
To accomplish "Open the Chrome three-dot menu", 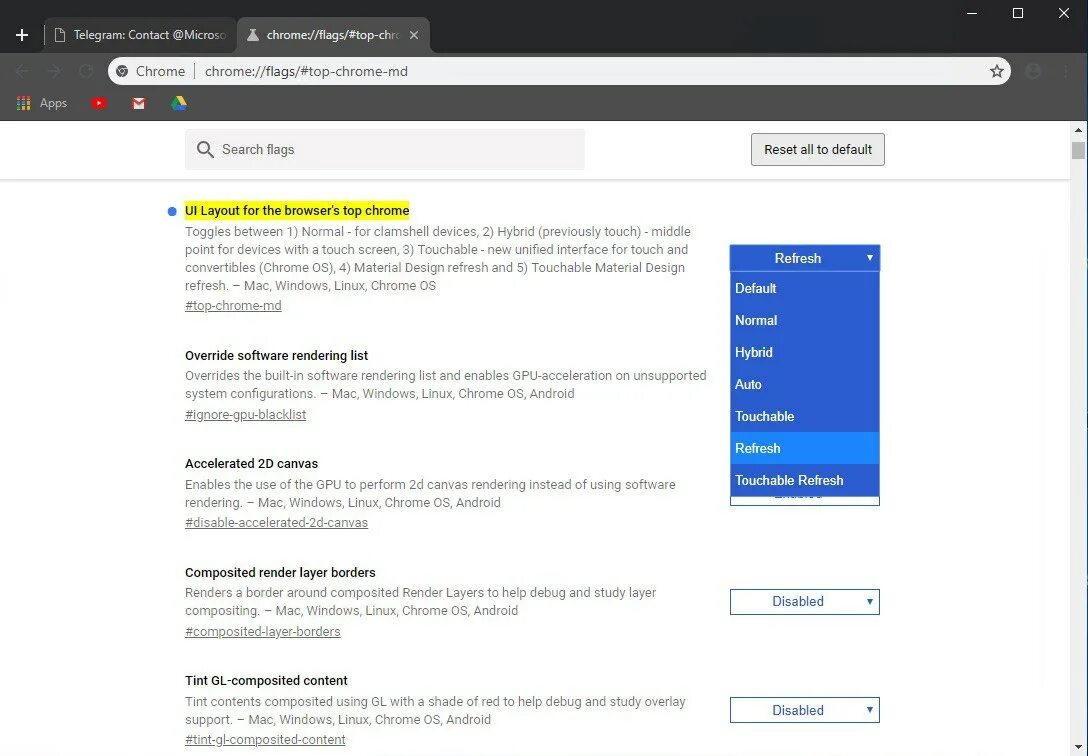I will 1066,71.
